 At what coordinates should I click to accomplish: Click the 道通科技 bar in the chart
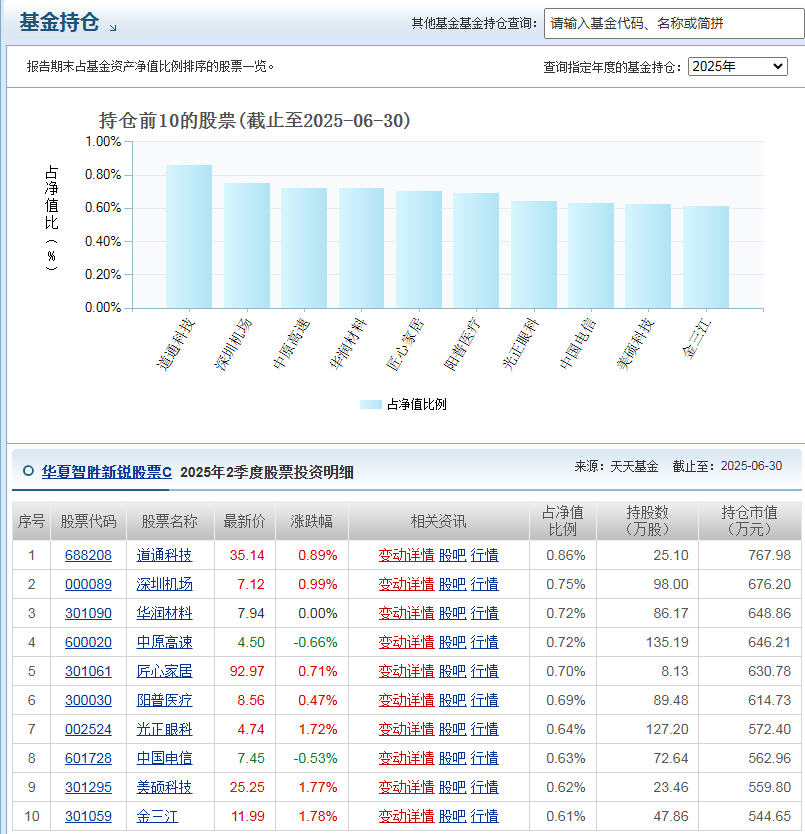(189, 237)
